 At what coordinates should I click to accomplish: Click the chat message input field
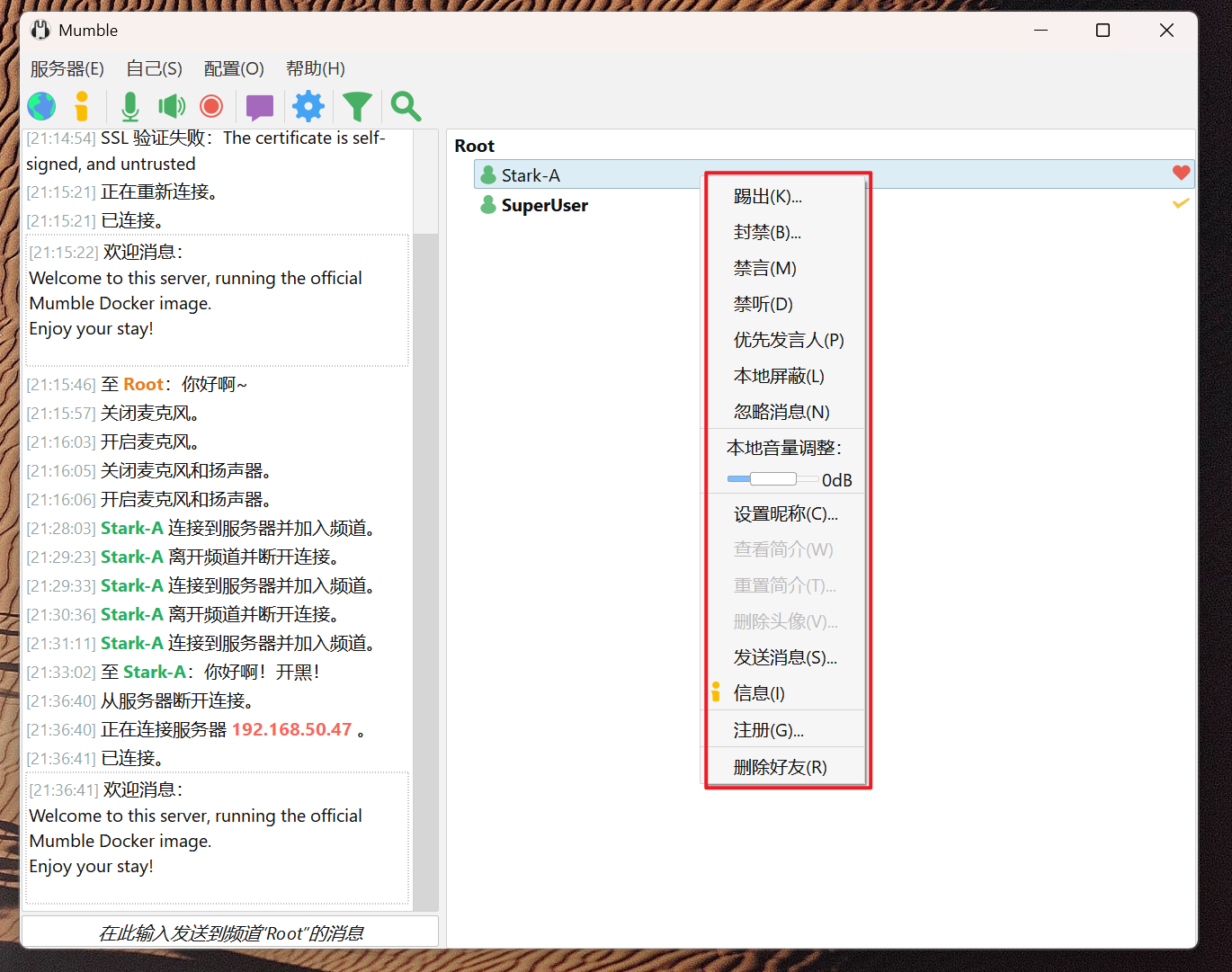(230, 932)
